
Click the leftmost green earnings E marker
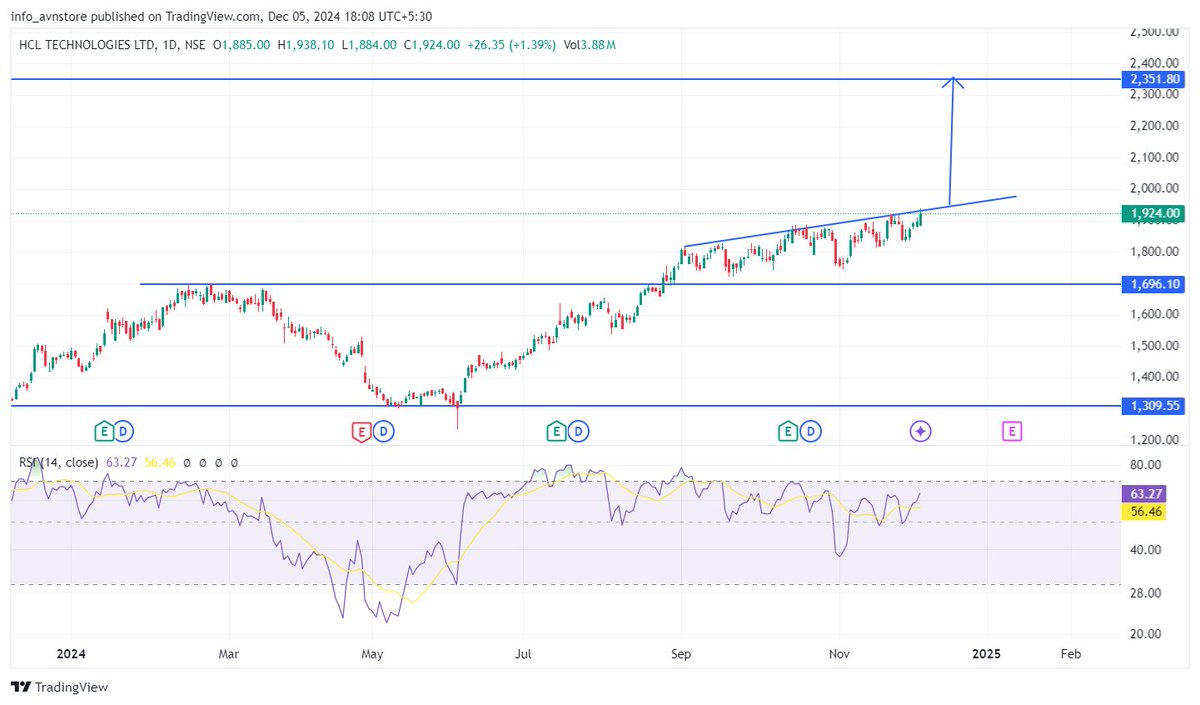(x=103, y=431)
